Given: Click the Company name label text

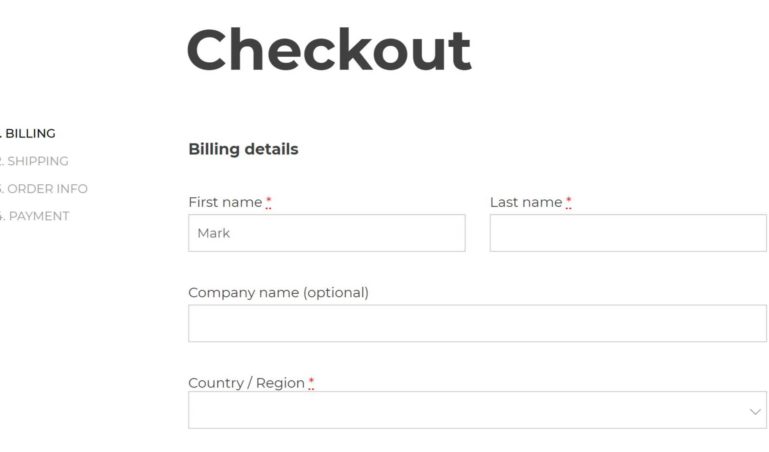Looking at the screenshot, I should pos(244,293).
